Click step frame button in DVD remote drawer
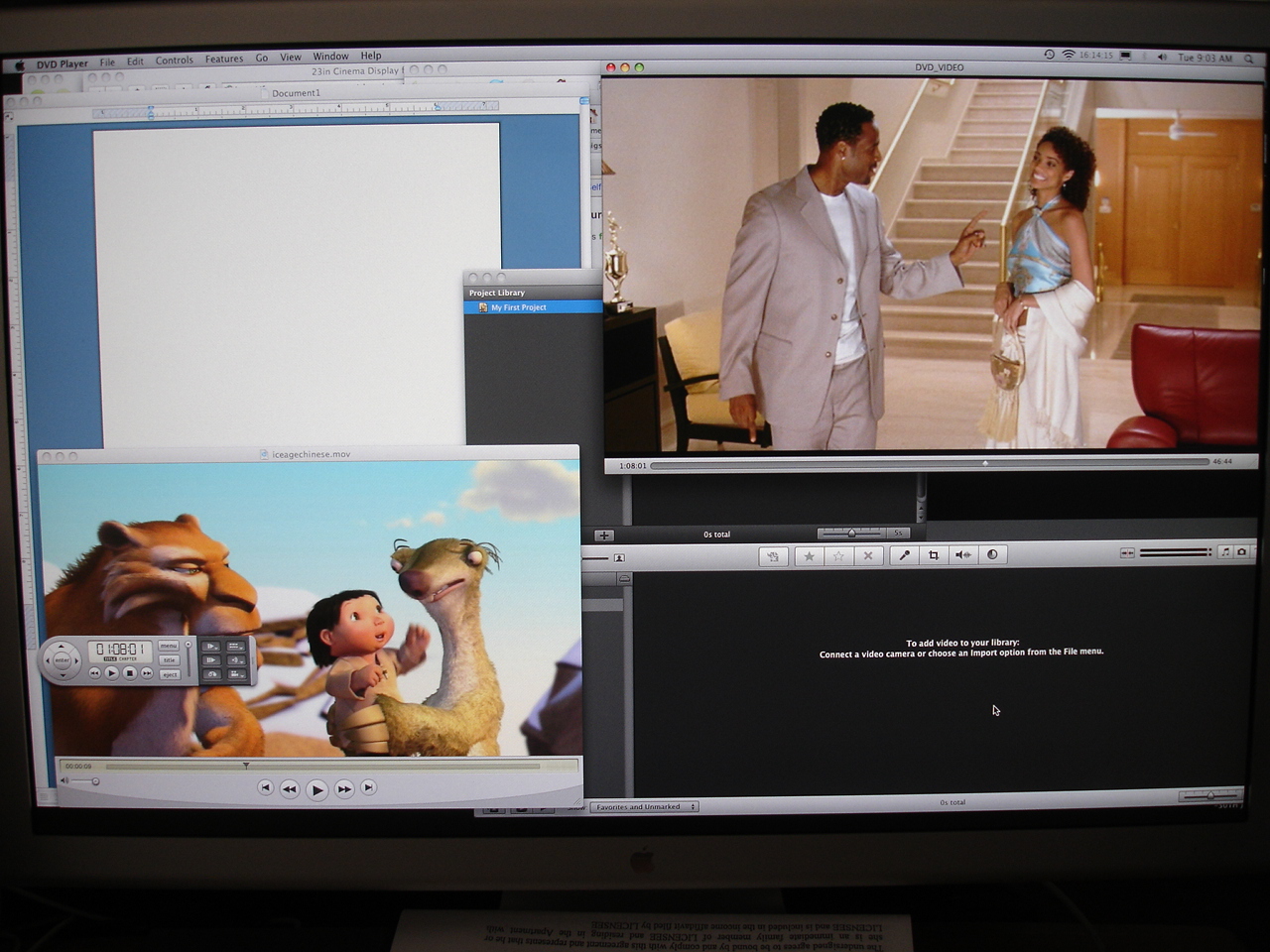The image size is (1270, 952). (211, 660)
